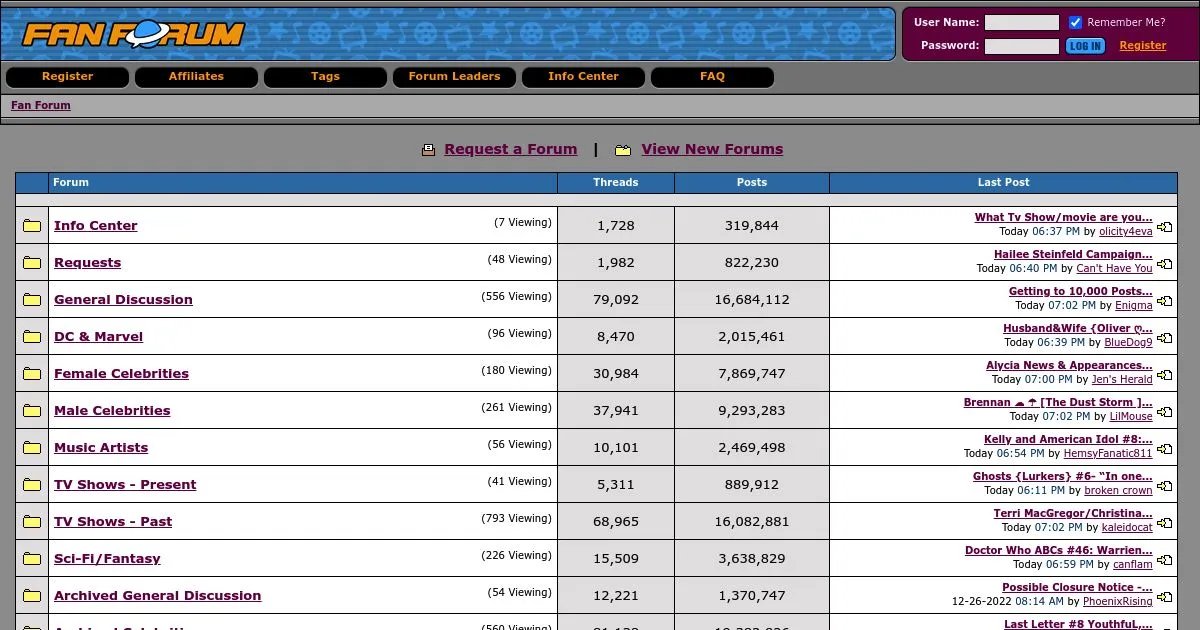Viewport: 1200px width, 630px height.
Task: Open thread "Doctor Who ABCs #46: Warrien..."
Action: click(1059, 551)
